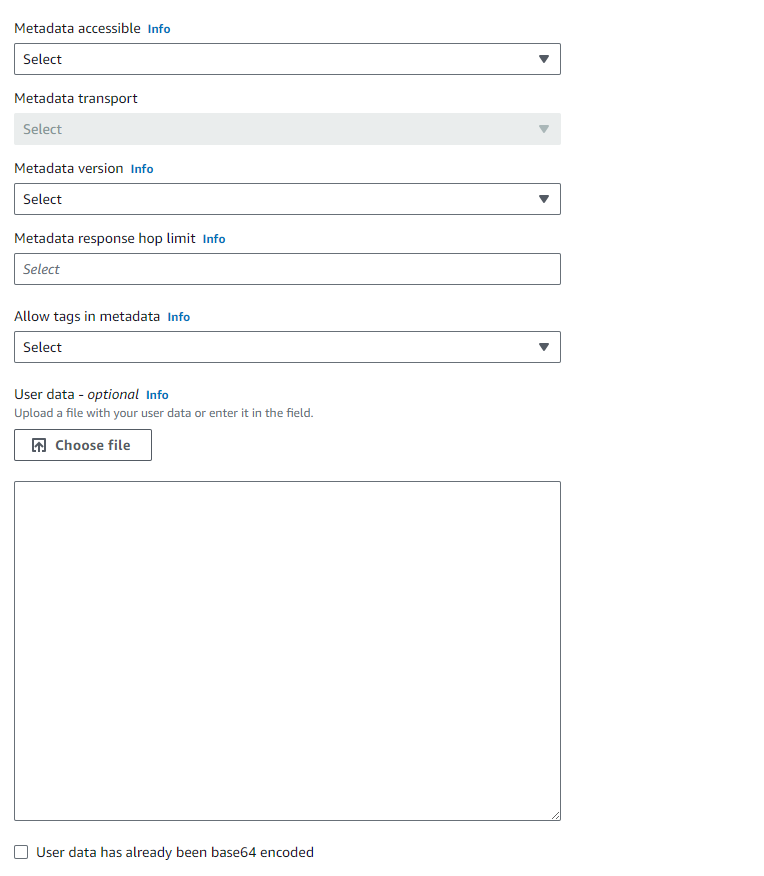764x876 pixels.
Task: Focus the Metadata response hop limit input
Action: (287, 269)
